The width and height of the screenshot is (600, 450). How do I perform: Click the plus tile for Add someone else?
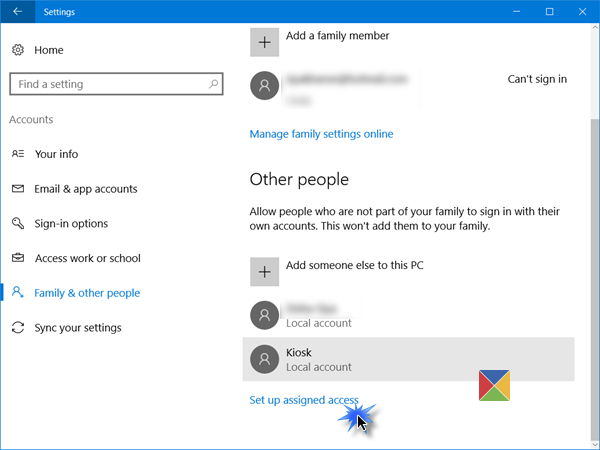click(264, 272)
